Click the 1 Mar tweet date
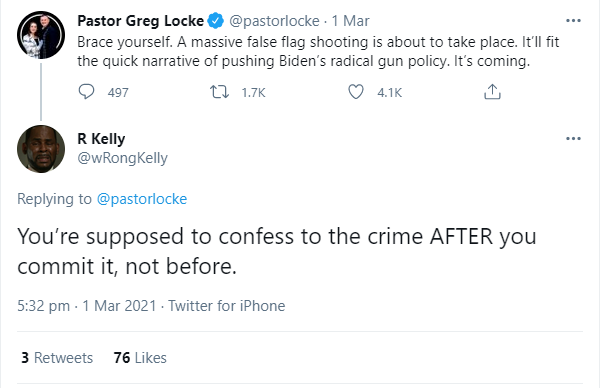The height and width of the screenshot is (389, 601). click(350, 21)
